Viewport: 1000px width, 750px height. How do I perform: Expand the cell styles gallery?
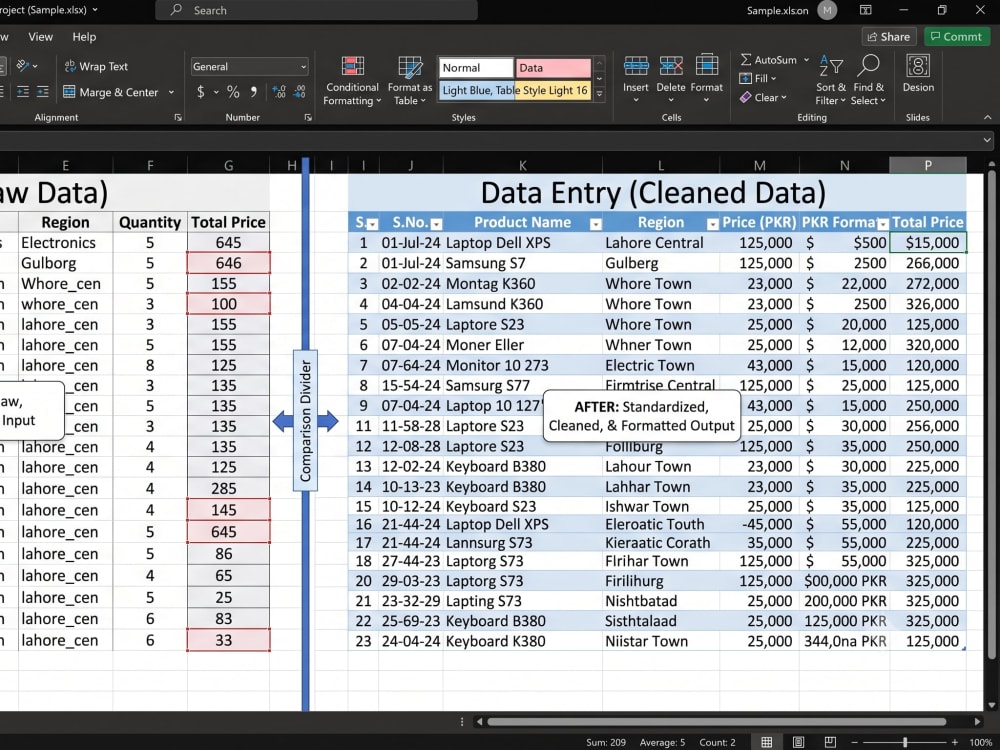point(599,94)
